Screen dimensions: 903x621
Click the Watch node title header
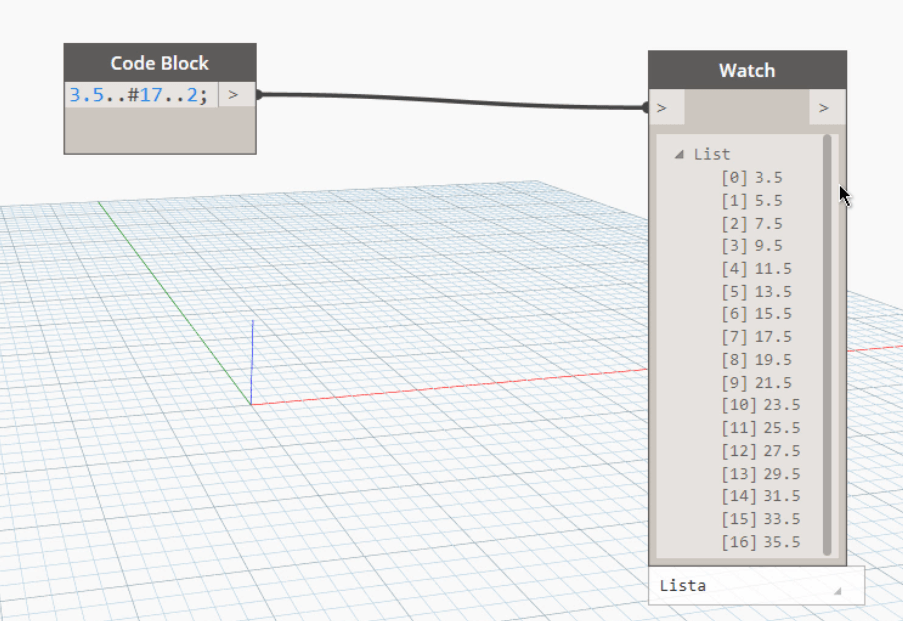point(747,70)
